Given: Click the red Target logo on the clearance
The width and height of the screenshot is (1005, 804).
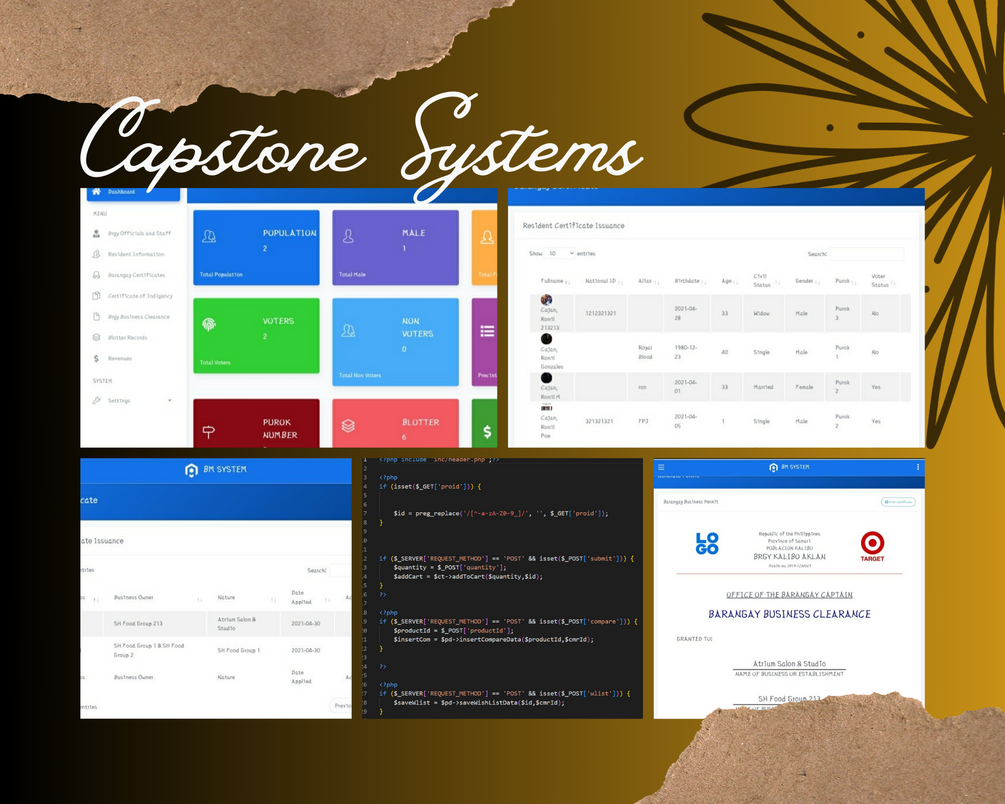Looking at the screenshot, I should (872, 546).
